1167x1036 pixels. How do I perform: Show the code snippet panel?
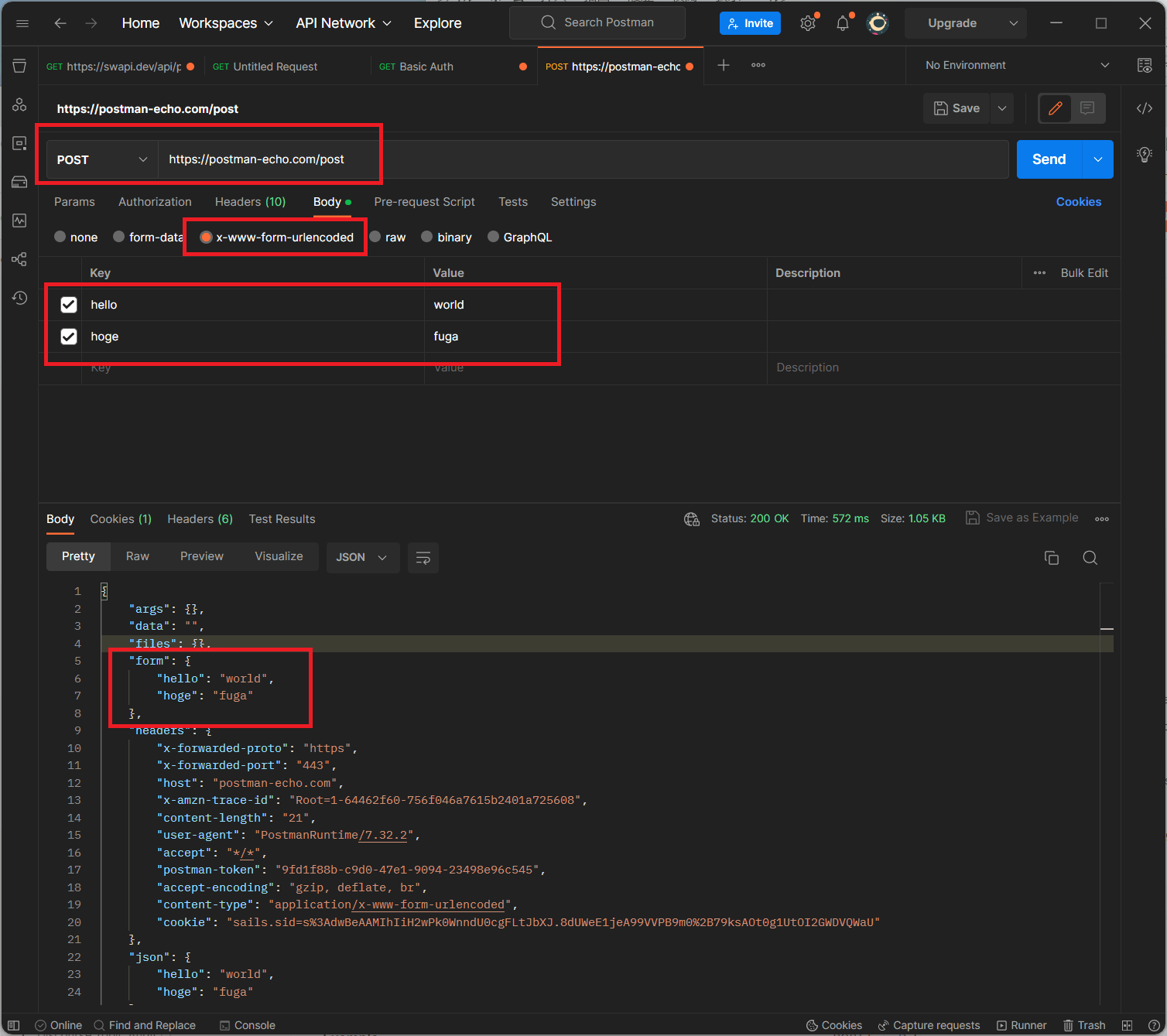1145,108
